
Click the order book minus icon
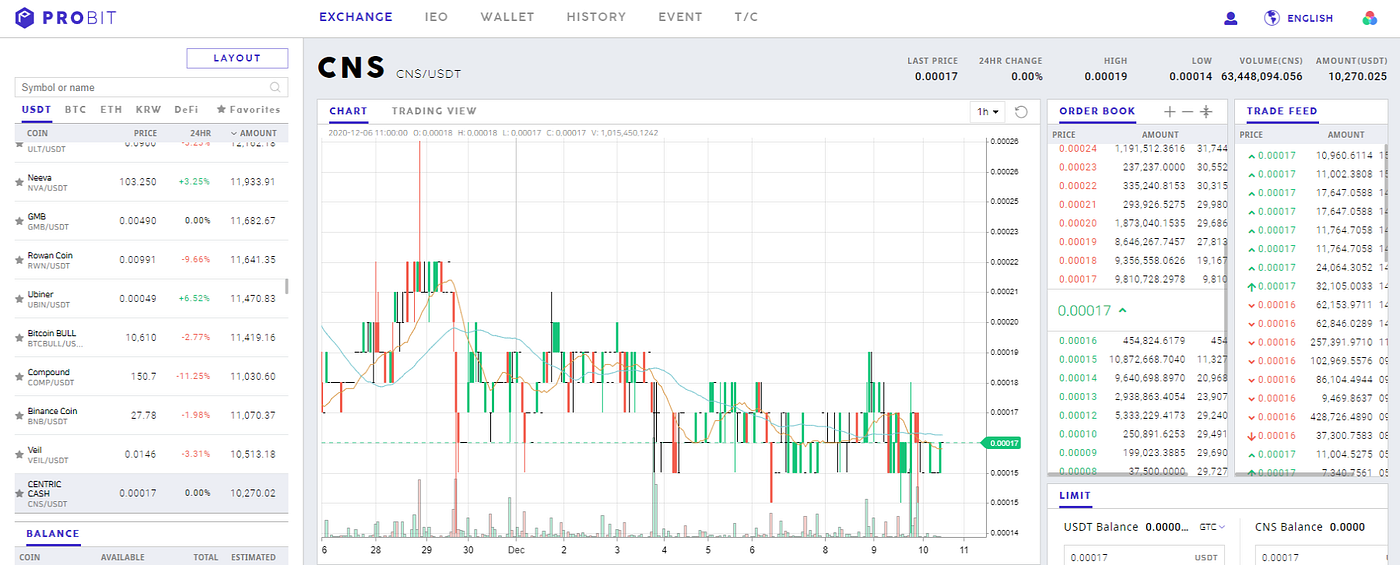tap(1187, 111)
